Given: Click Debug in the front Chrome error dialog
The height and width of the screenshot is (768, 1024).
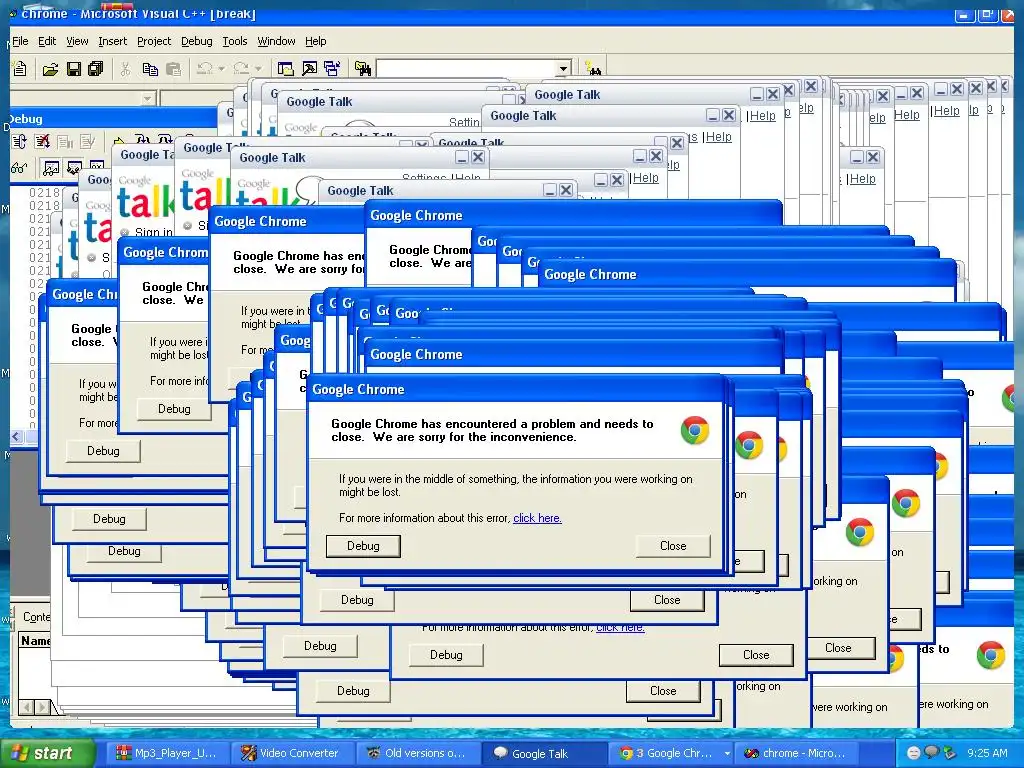Looking at the screenshot, I should tap(363, 546).
